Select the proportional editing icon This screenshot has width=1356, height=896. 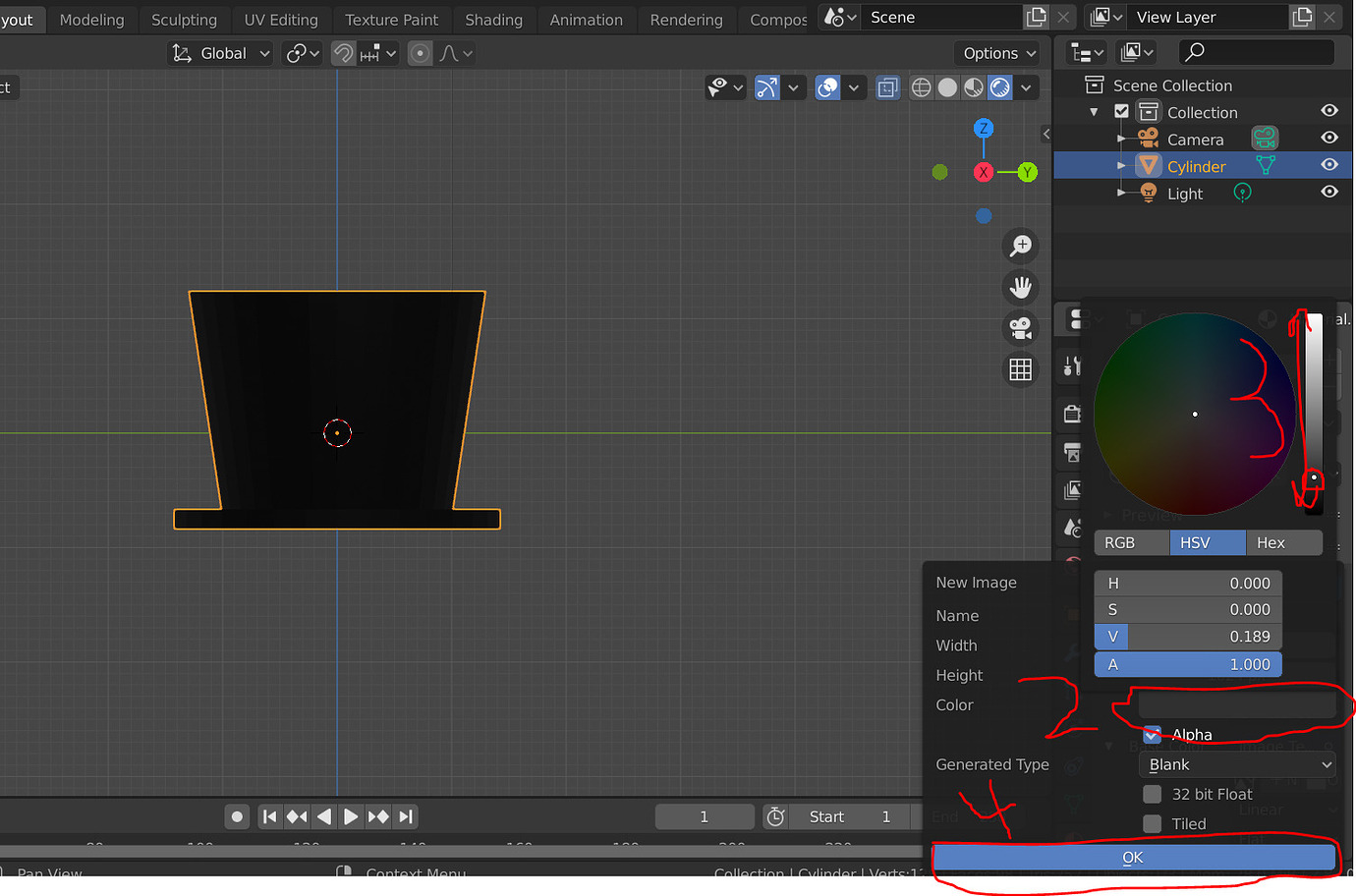(x=420, y=53)
